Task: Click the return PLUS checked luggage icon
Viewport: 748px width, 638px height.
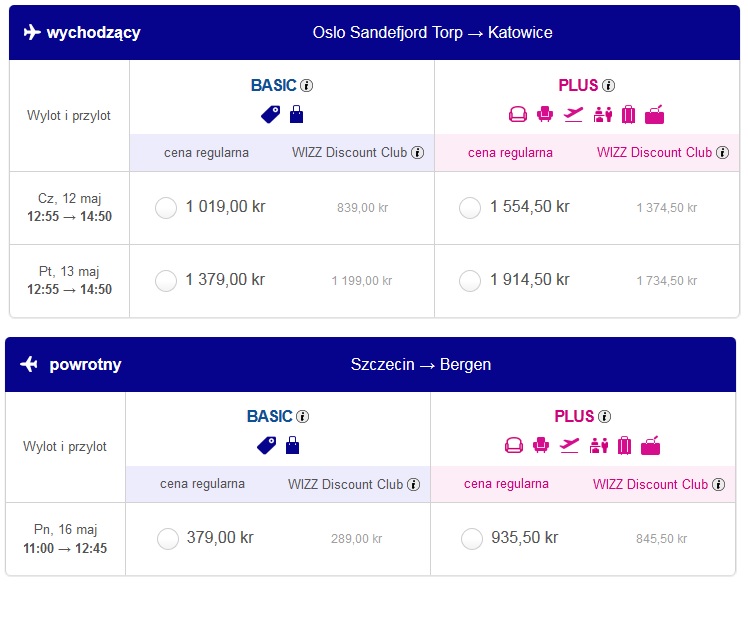Action: (624, 446)
